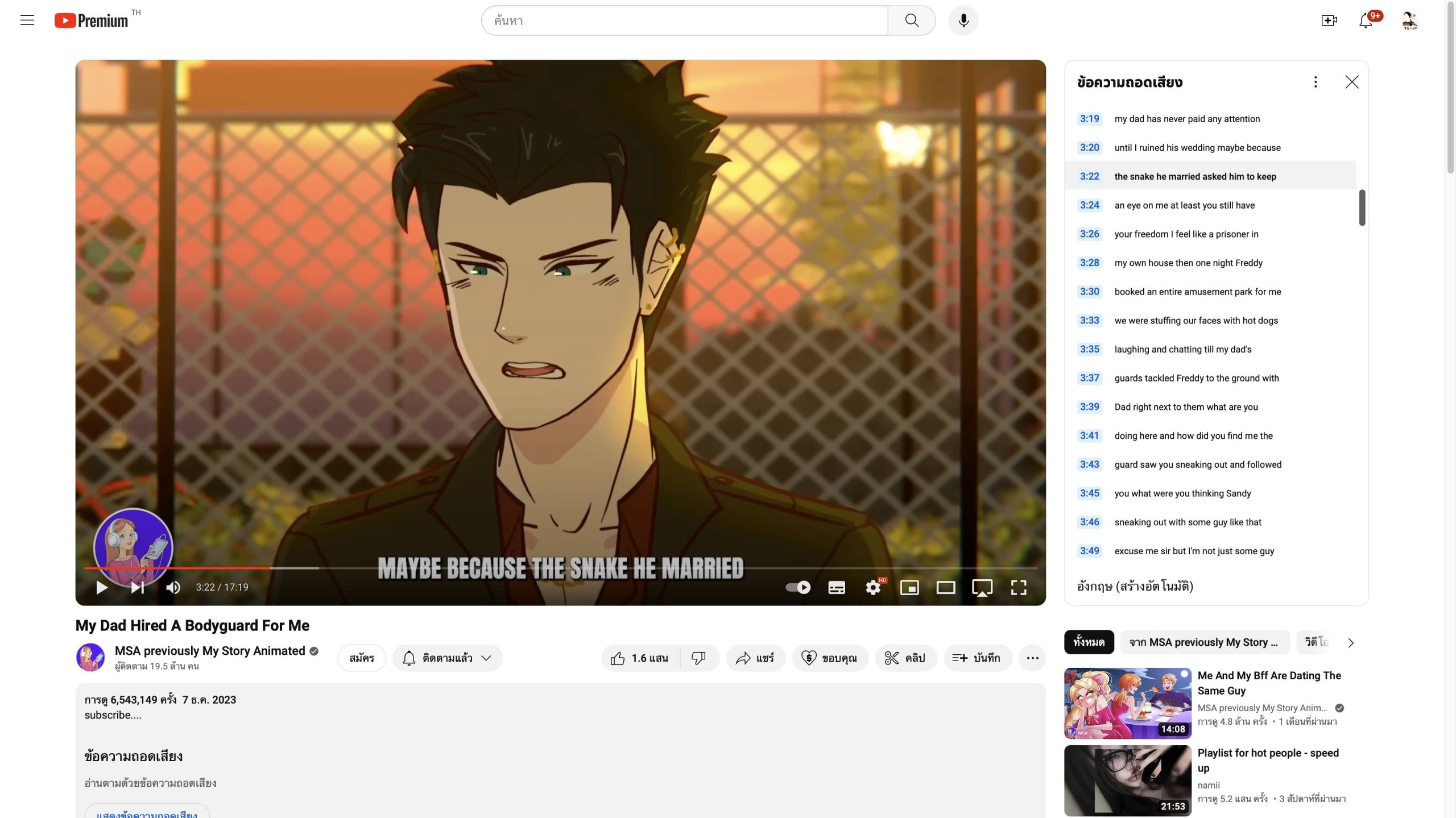Viewport: 1456px width, 818px height.
Task: Toggle the autoplay switch
Action: 798,587
